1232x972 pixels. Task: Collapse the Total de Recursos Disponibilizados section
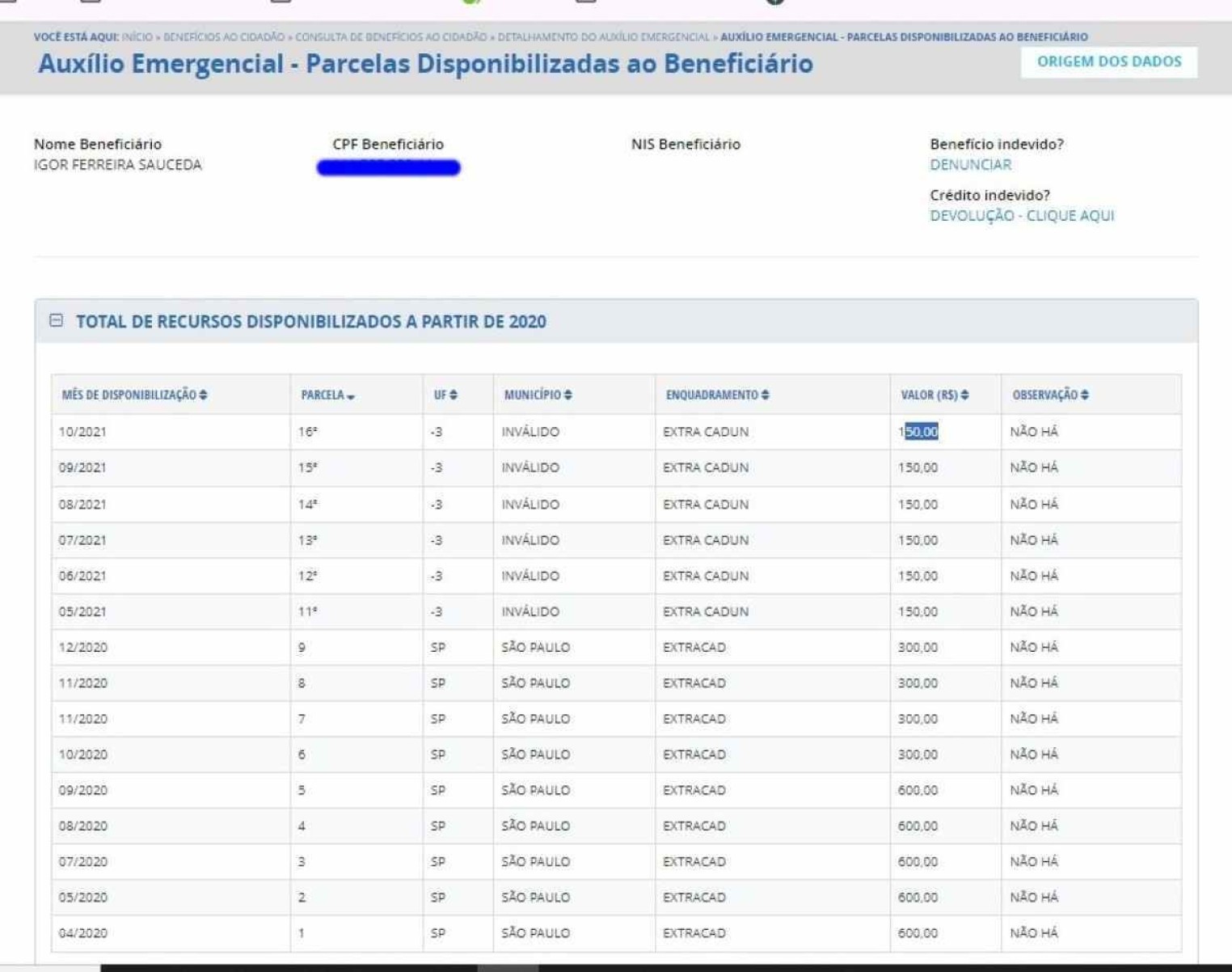pos(56,320)
